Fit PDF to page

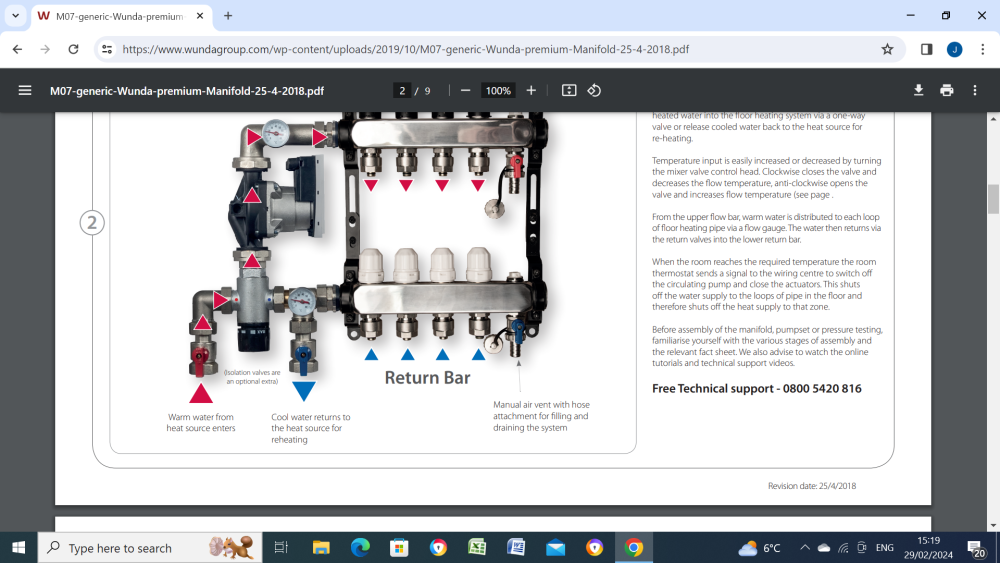click(x=568, y=91)
